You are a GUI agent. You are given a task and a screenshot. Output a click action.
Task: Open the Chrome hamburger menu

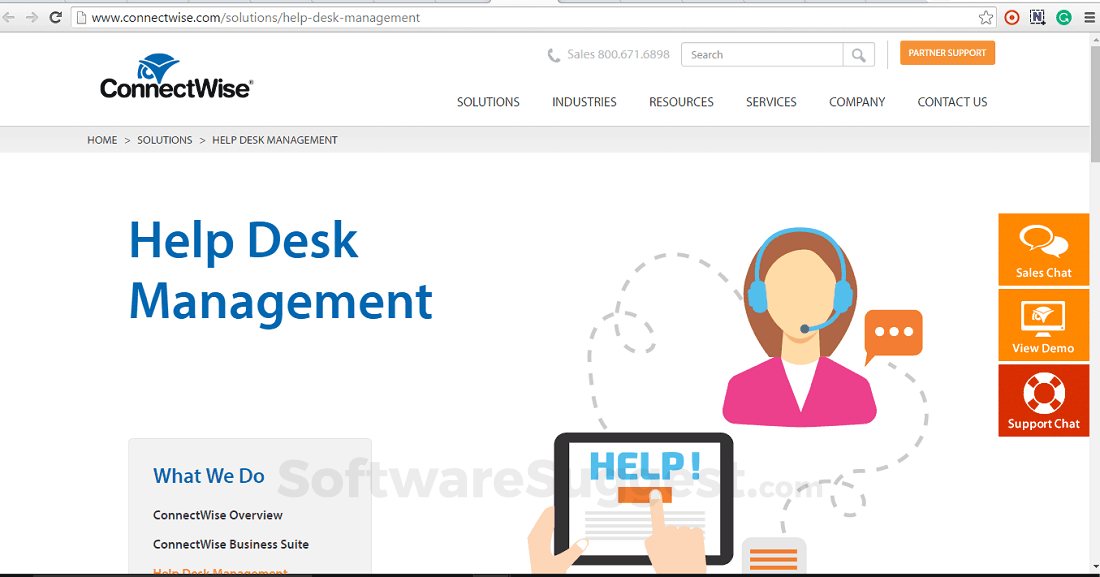pos(1089,18)
